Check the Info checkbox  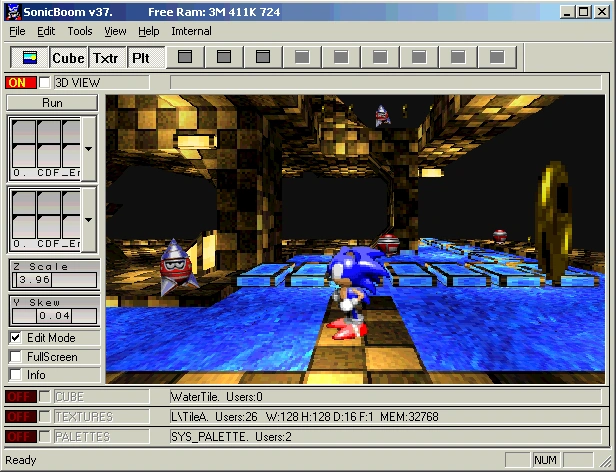coord(16,375)
